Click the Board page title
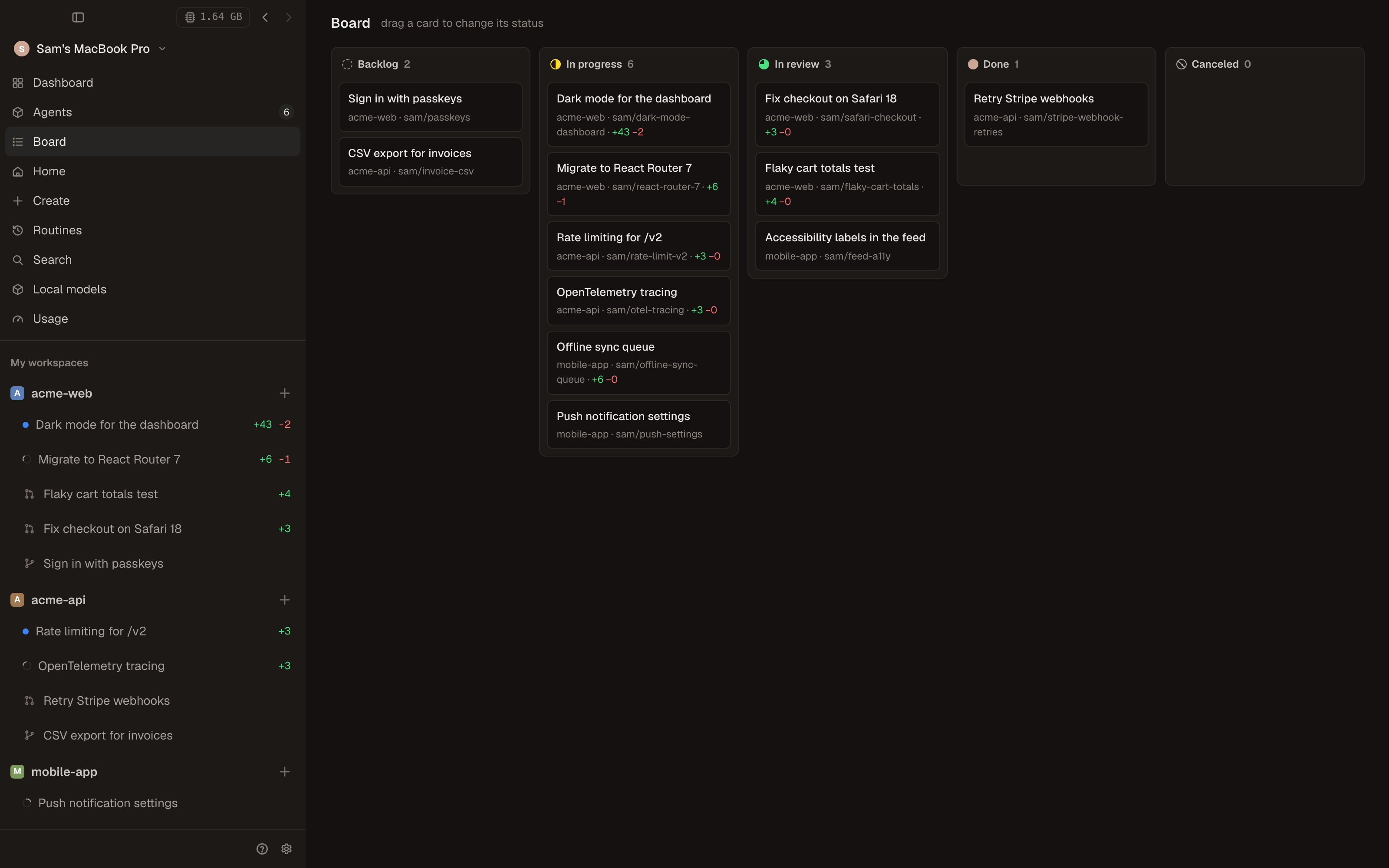1389x868 pixels. pyautogui.click(x=350, y=23)
